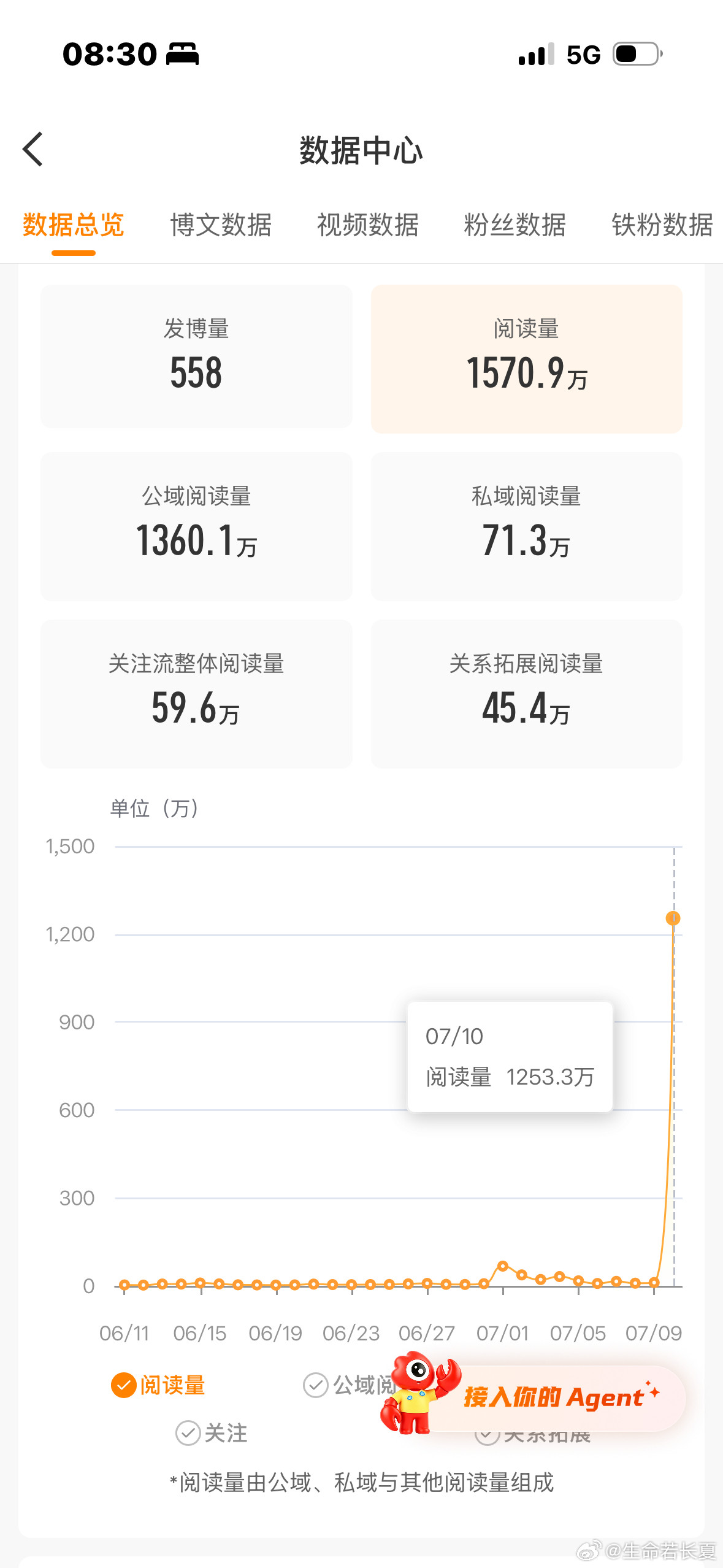The width and height of the screenshot is (723, 1568).
Task: Tap the 单位（万） chart unit label
Action: pos(155,809)
